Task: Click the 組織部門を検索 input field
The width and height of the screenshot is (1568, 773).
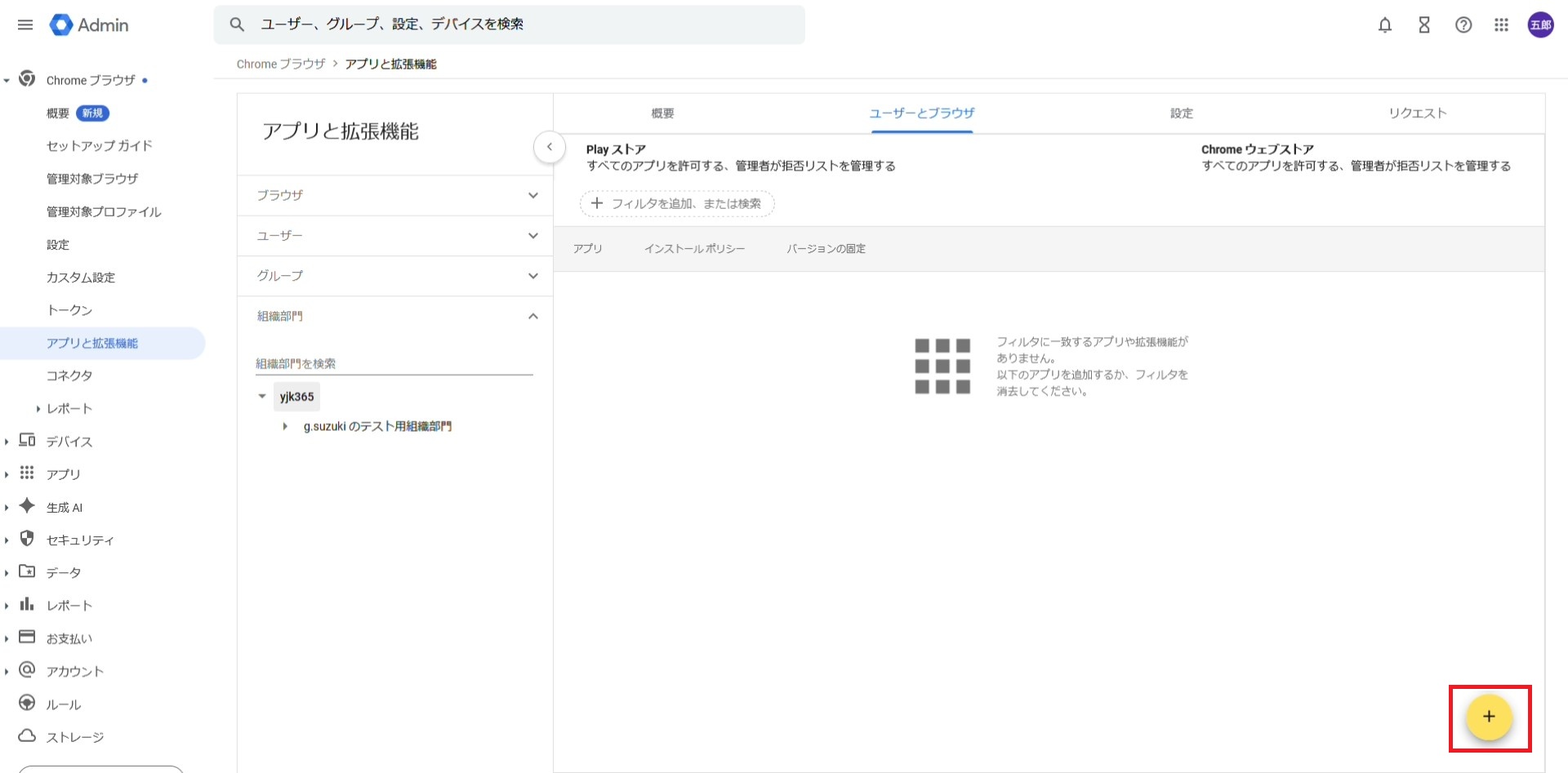Action: 394,364
